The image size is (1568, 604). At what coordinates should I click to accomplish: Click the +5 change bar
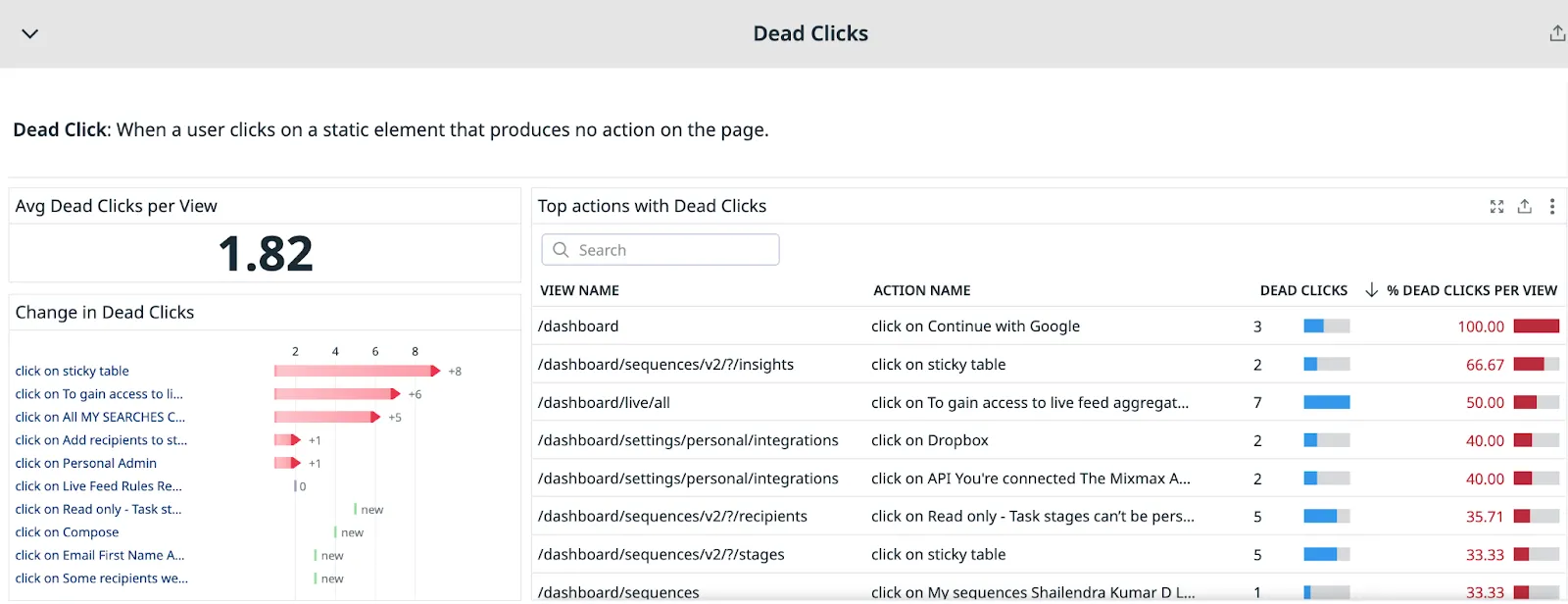(326, 417)
